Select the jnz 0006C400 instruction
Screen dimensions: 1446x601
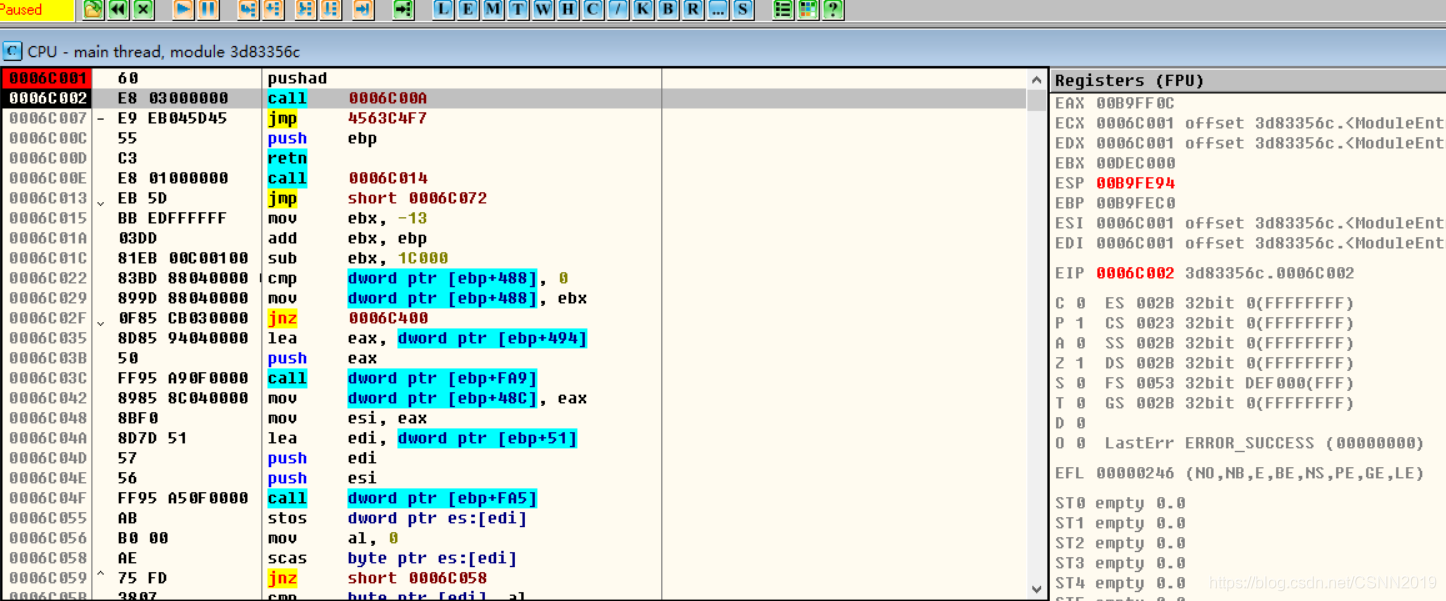(x=513, y=318)
